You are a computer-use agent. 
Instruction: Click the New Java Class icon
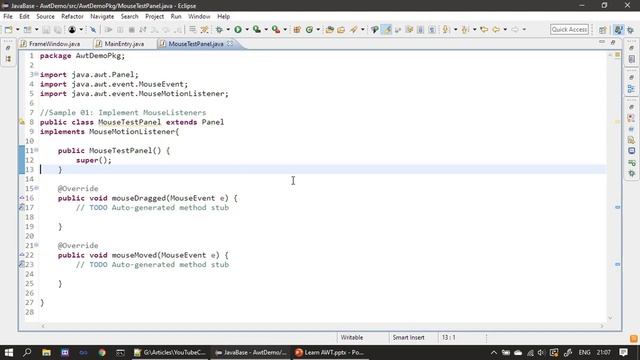(309, 29)
